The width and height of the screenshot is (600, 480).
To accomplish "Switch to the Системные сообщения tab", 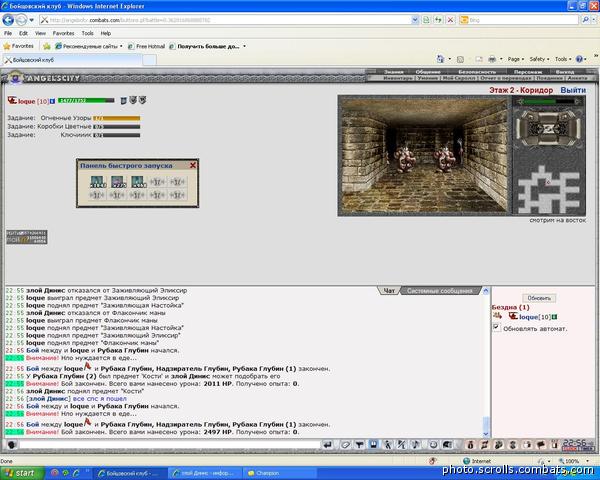I will (x=439, y=291).
